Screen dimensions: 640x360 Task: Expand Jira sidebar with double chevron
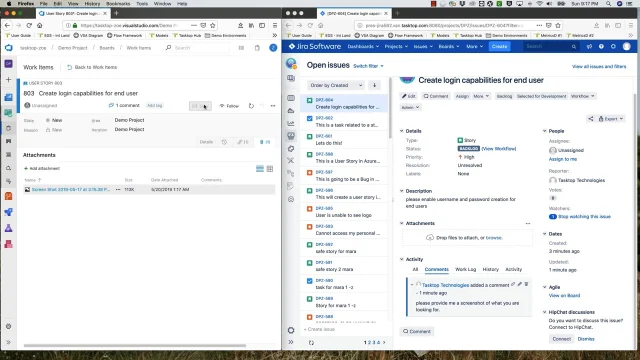291,342
